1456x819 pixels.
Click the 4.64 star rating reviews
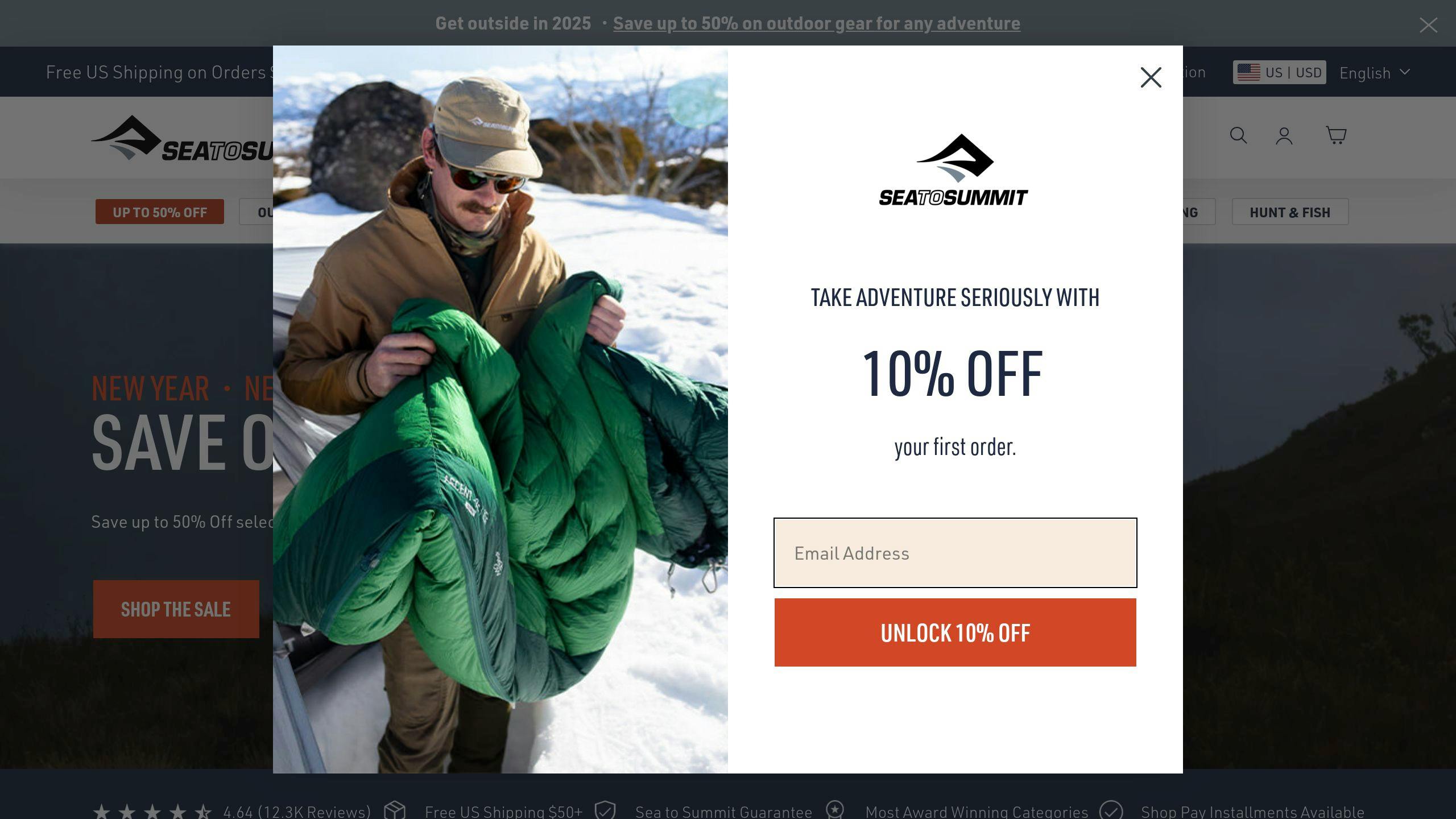231,810
